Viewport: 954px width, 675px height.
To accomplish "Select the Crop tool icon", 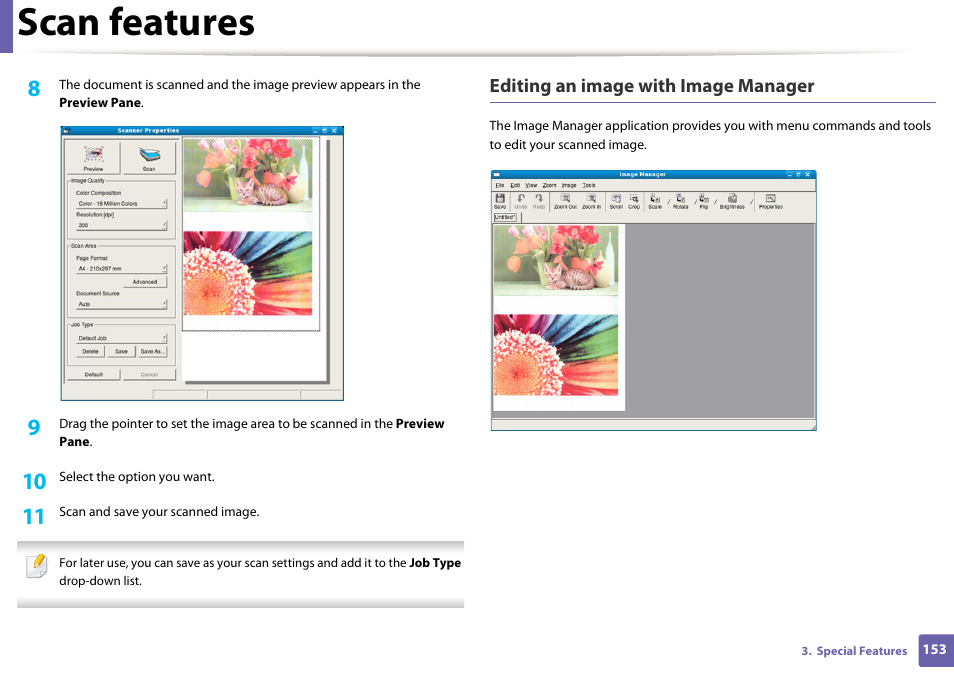I will [x=634, y=198].
